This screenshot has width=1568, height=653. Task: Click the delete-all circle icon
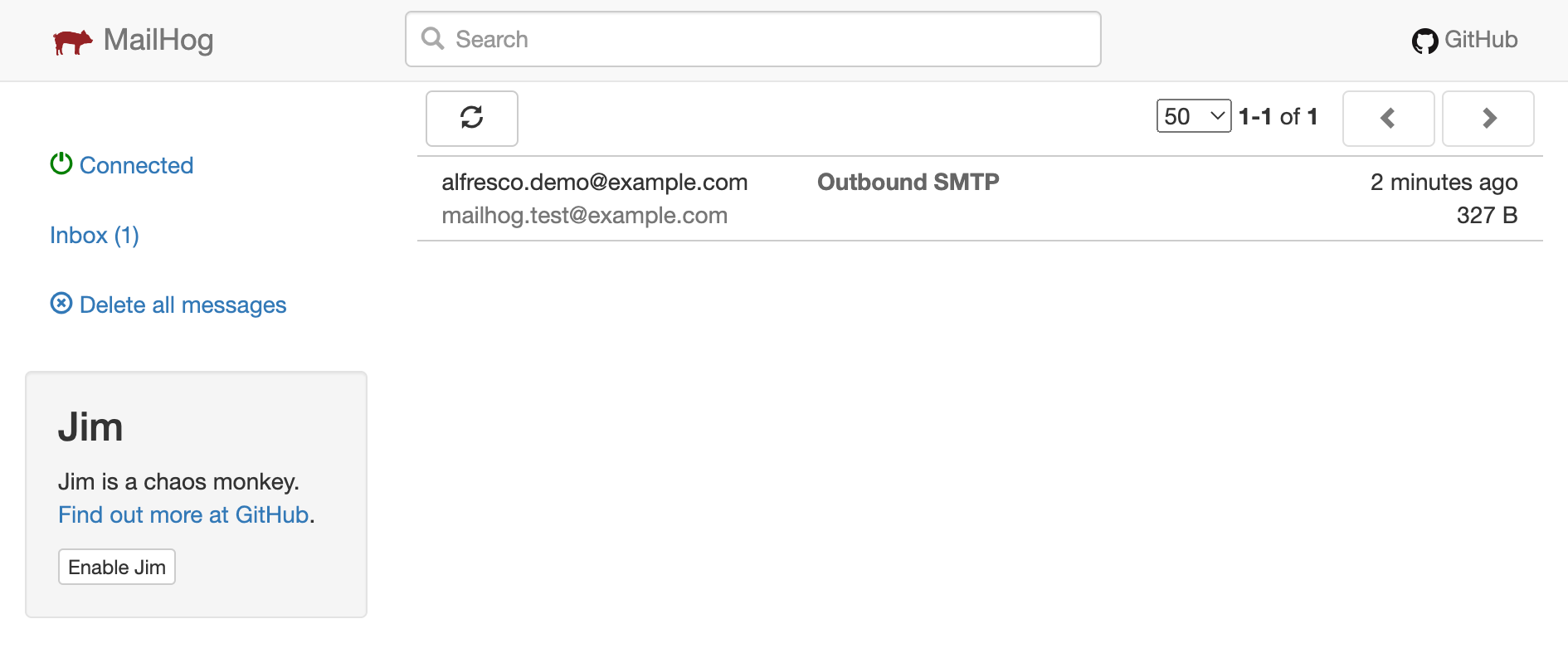61,304
